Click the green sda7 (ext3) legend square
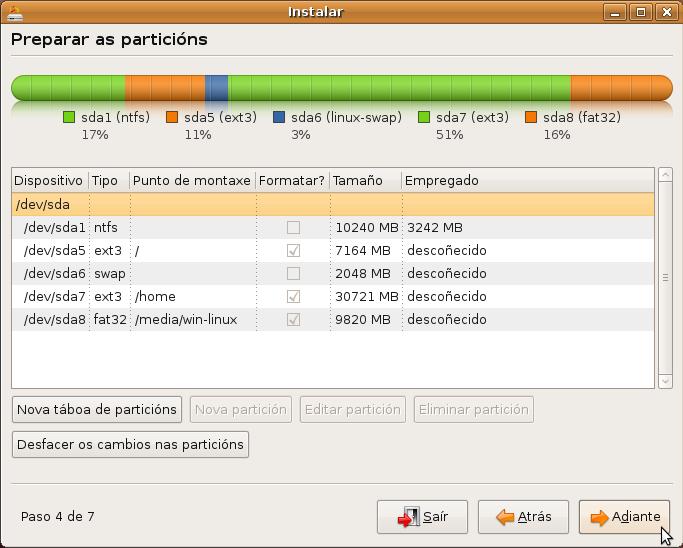The image size is (683, 548). [424, 117]
